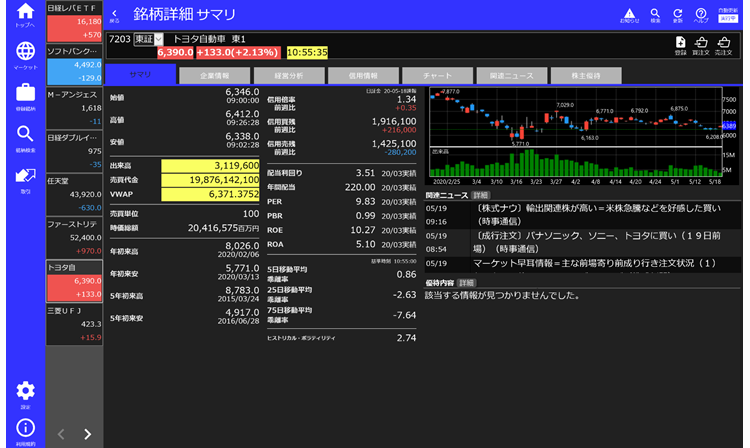
Task: Click the 売買代金 value 19,876,142,100
Action: click(x=210, y=180)
